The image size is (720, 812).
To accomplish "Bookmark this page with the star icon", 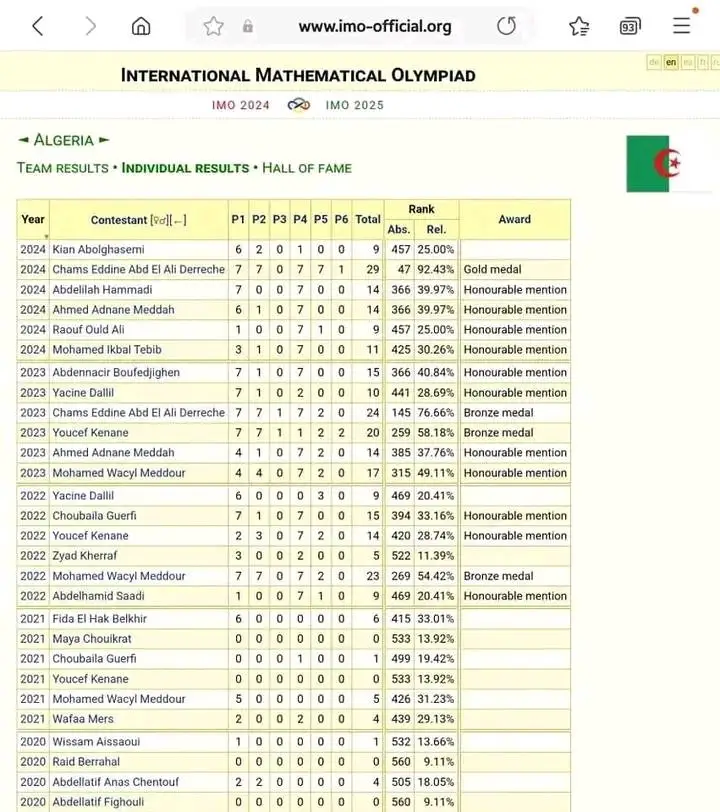I will [213, 27].
